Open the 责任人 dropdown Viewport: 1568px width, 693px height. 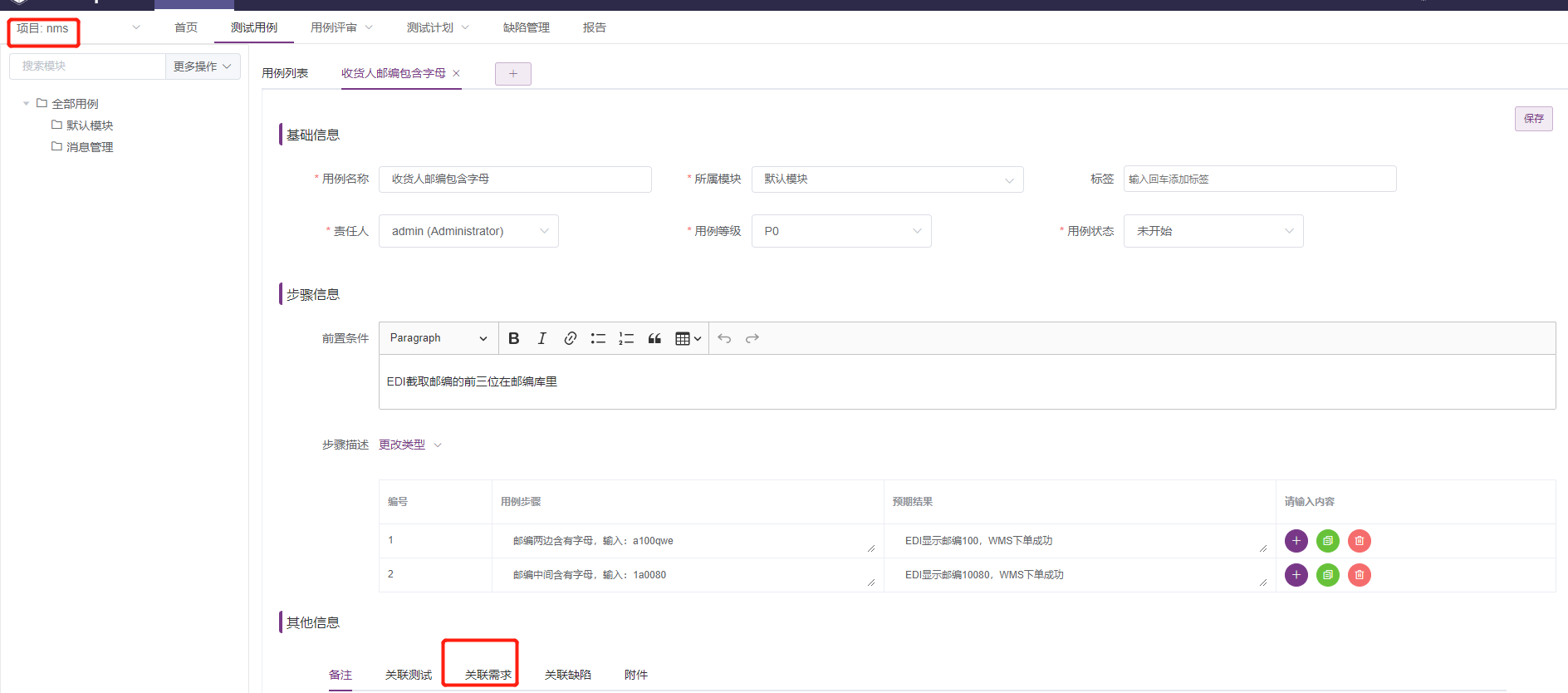point(468,231)
